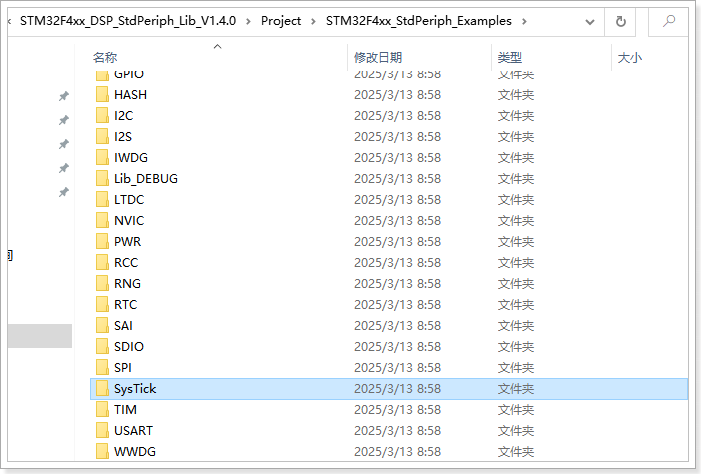Select the I2C folder name
The width and height of the screenshot is (701, 474).
[123, 115]
